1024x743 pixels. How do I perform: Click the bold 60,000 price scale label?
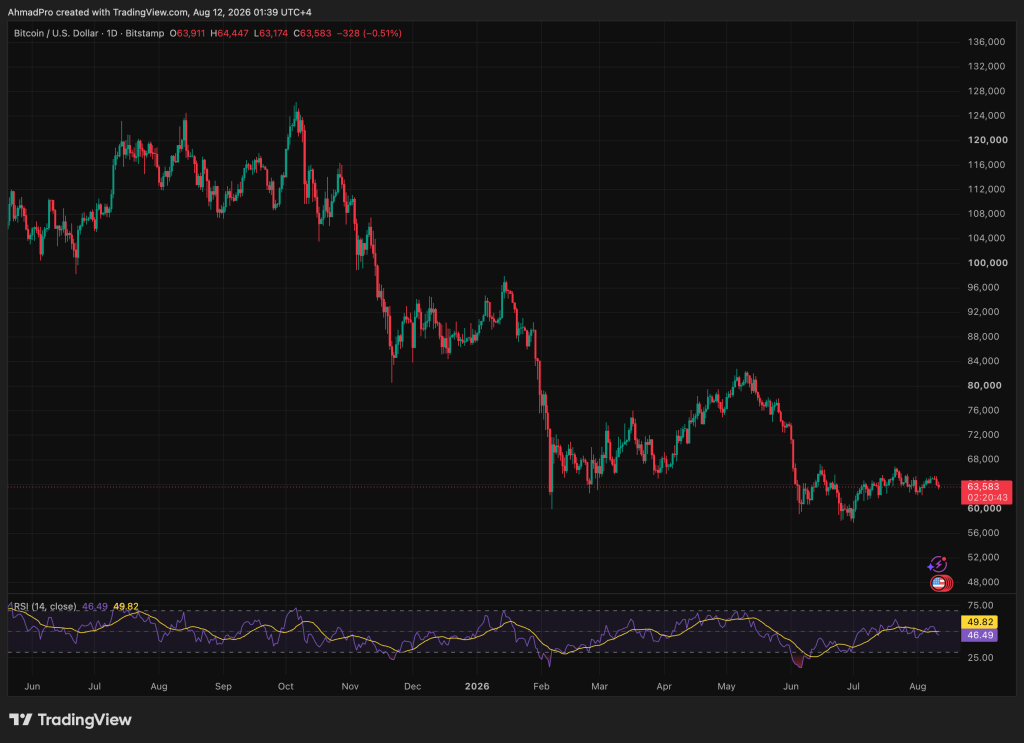(x=984, y=508)
